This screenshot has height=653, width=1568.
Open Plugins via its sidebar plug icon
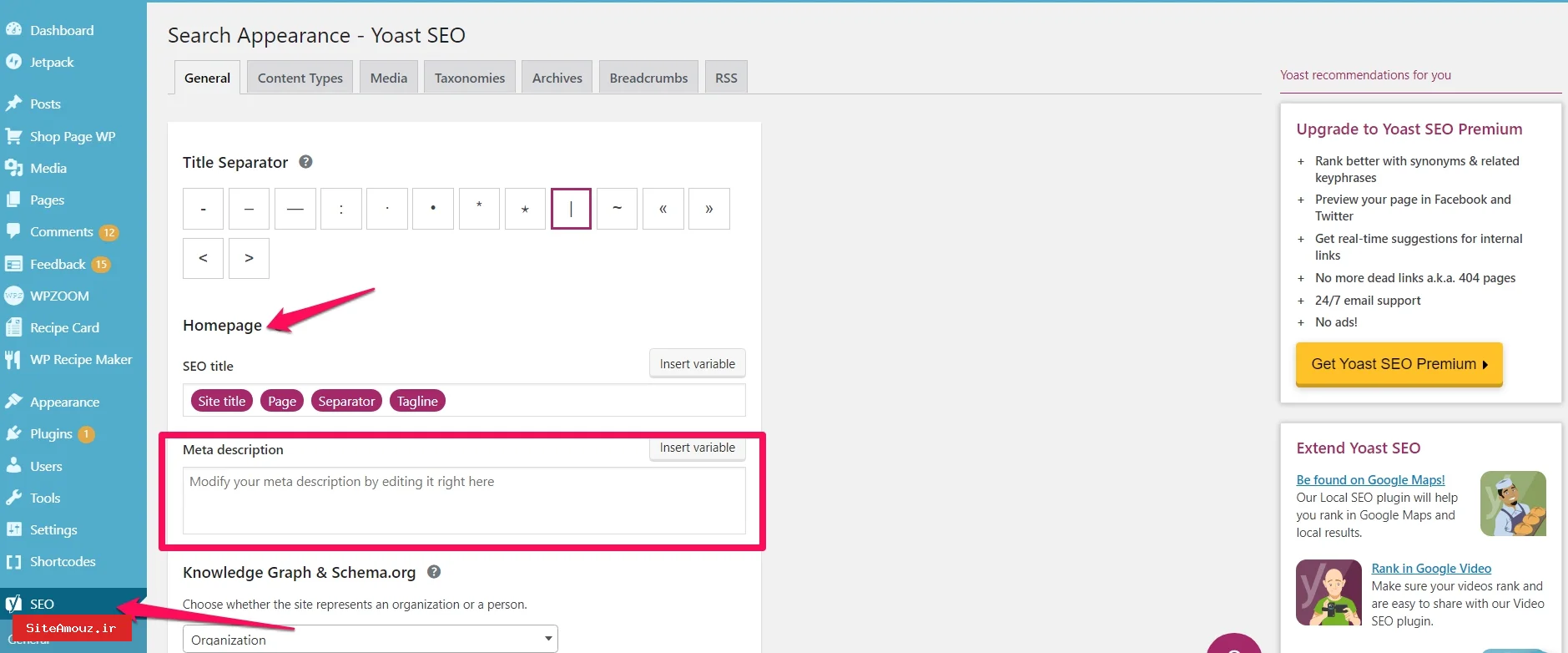(x=13, y=434)
